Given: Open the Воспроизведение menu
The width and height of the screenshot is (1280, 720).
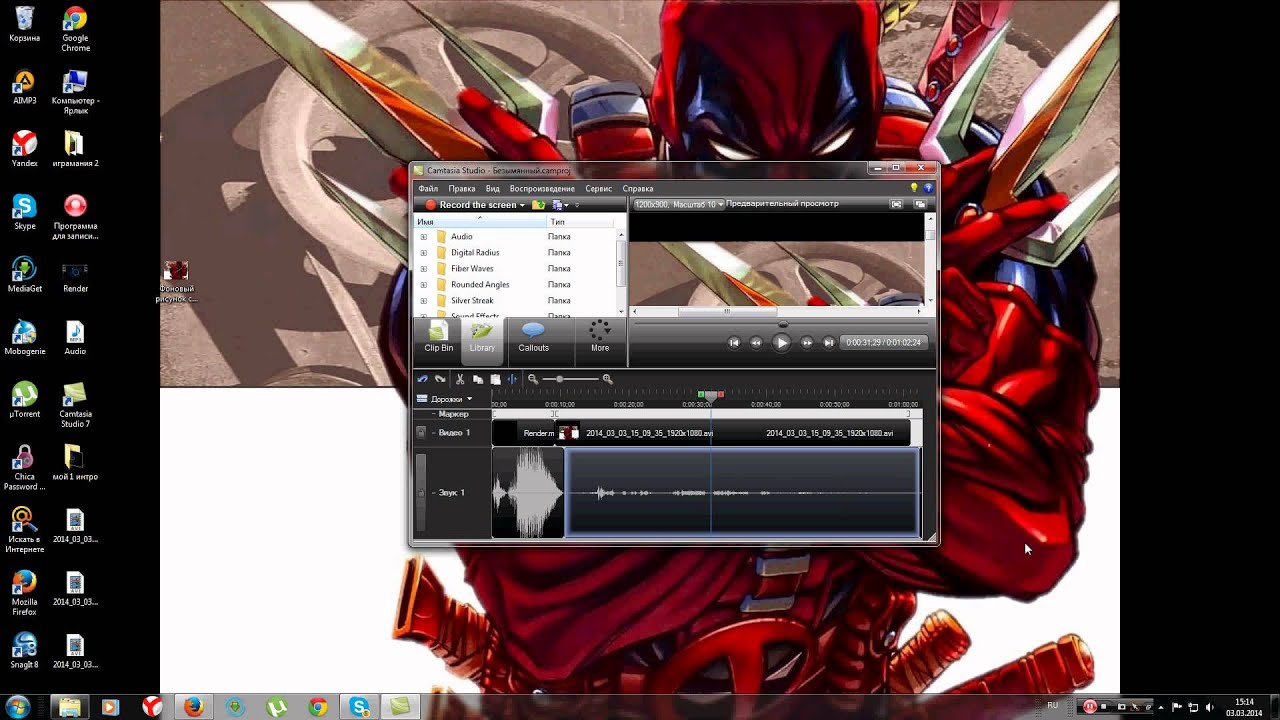Looking at the screenshot, I should pyautogui.click(x=542, y=188).
